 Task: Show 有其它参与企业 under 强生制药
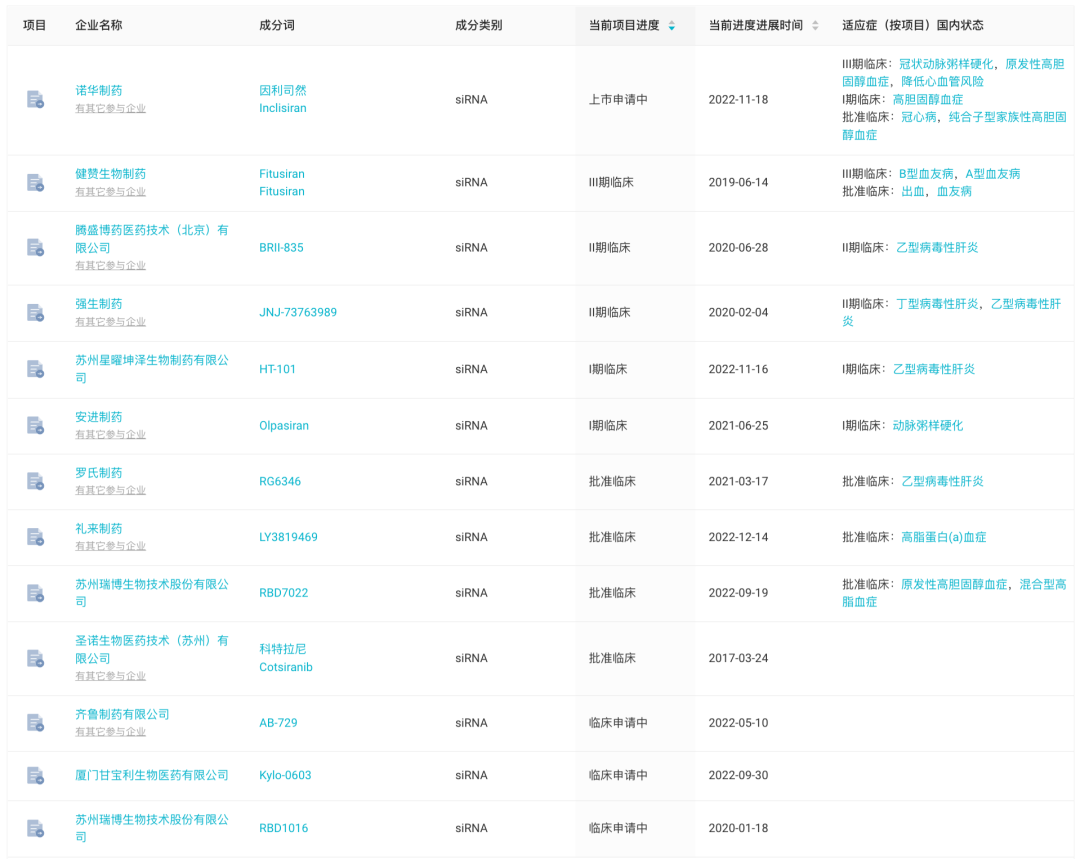point(110,322)
